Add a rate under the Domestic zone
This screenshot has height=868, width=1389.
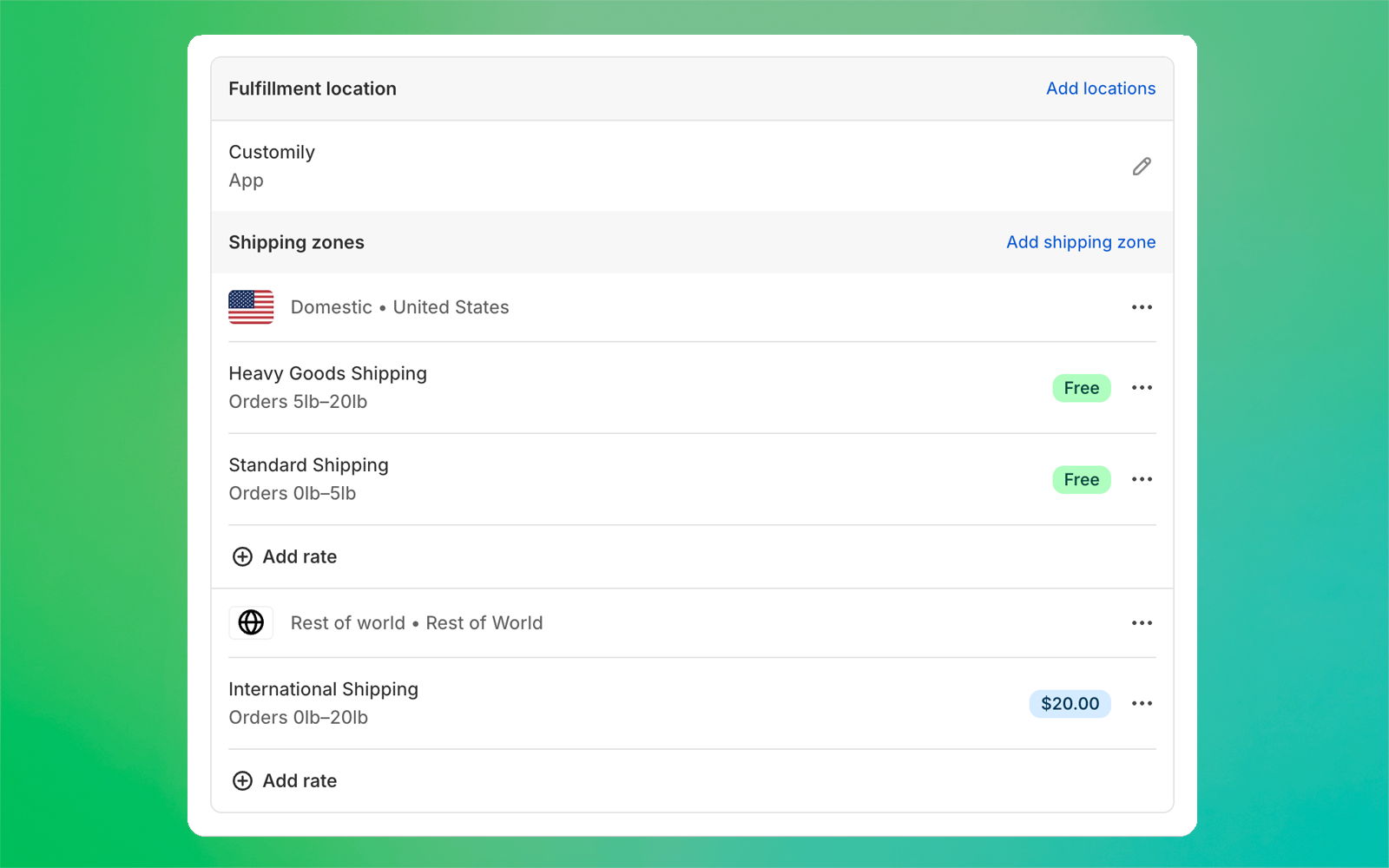pos(300,556)
